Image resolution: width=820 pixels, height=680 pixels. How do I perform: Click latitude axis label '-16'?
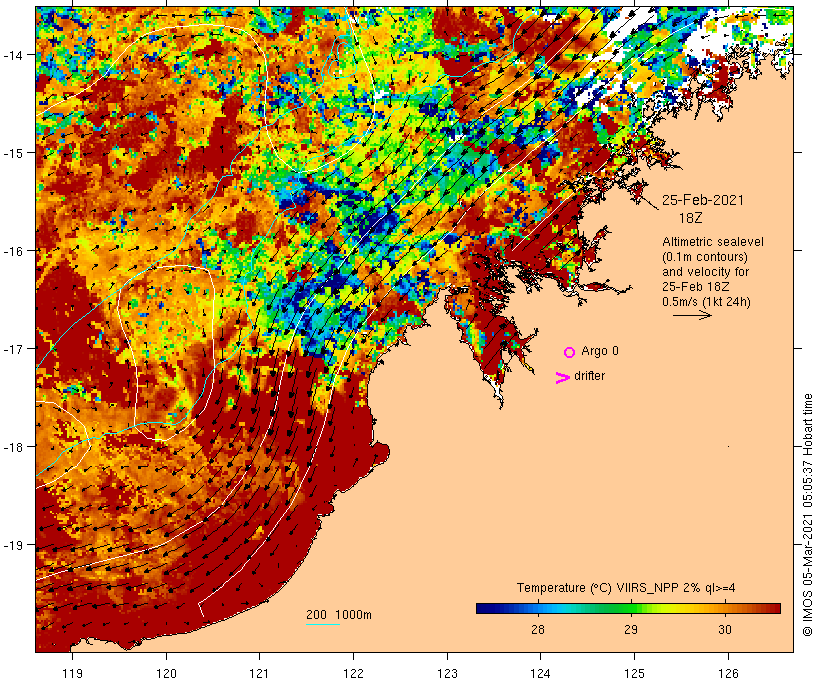tap(12, 251)
